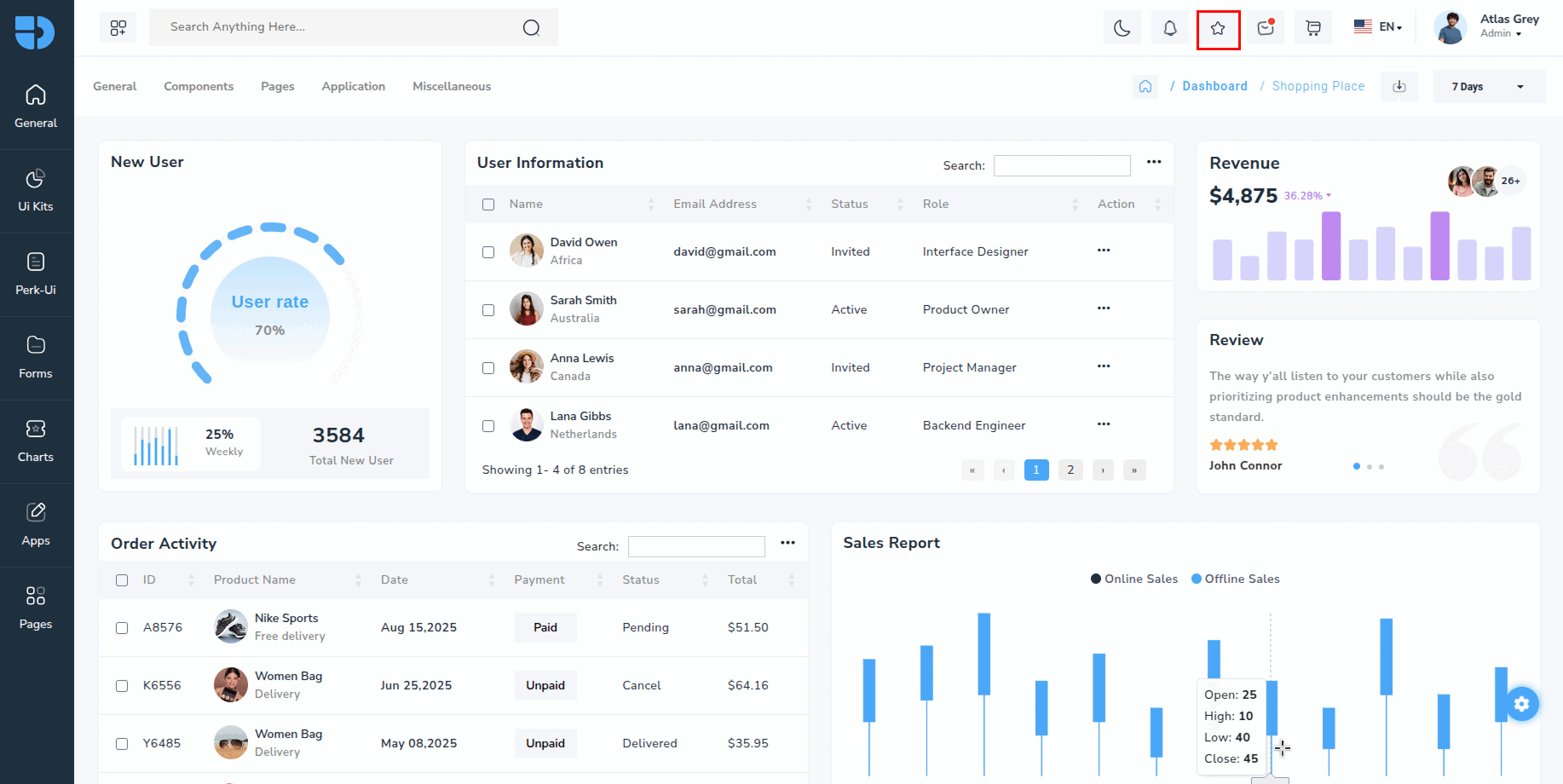1563x784 pixels.
Task: Open the EN language dropdown
Action: tap(1378, 27)
